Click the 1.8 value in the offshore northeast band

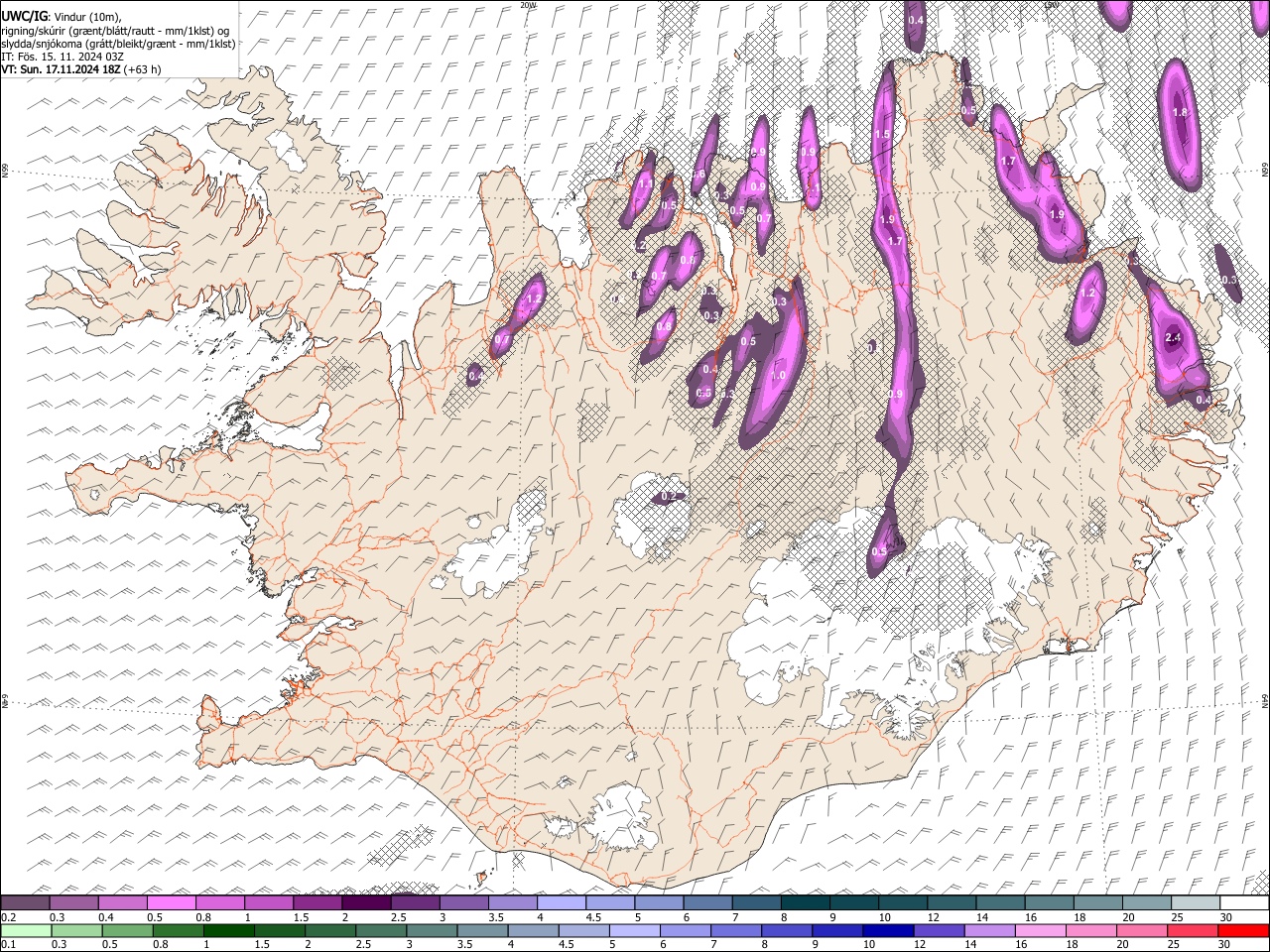[x=1180, y=113]
